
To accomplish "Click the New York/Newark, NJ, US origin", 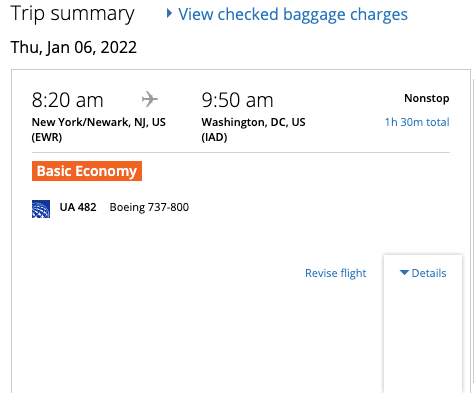I will coord(99,122).
